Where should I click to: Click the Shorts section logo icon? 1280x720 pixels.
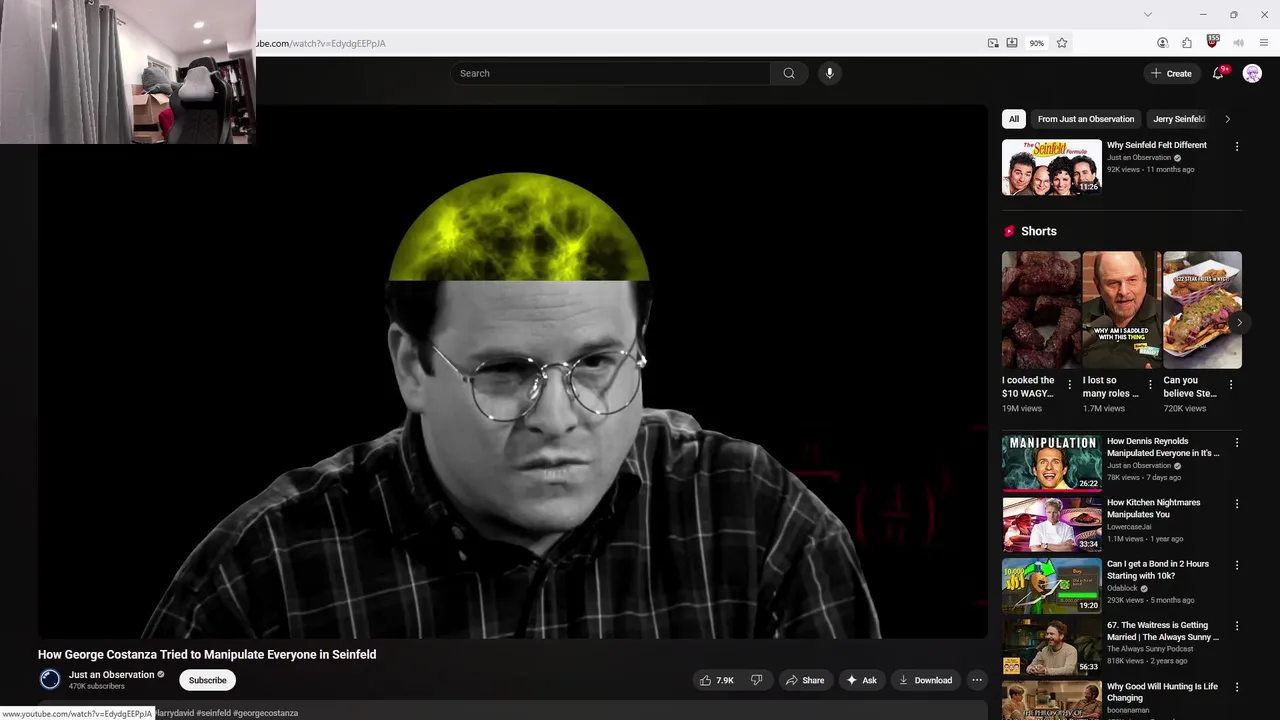point(1009,231)
